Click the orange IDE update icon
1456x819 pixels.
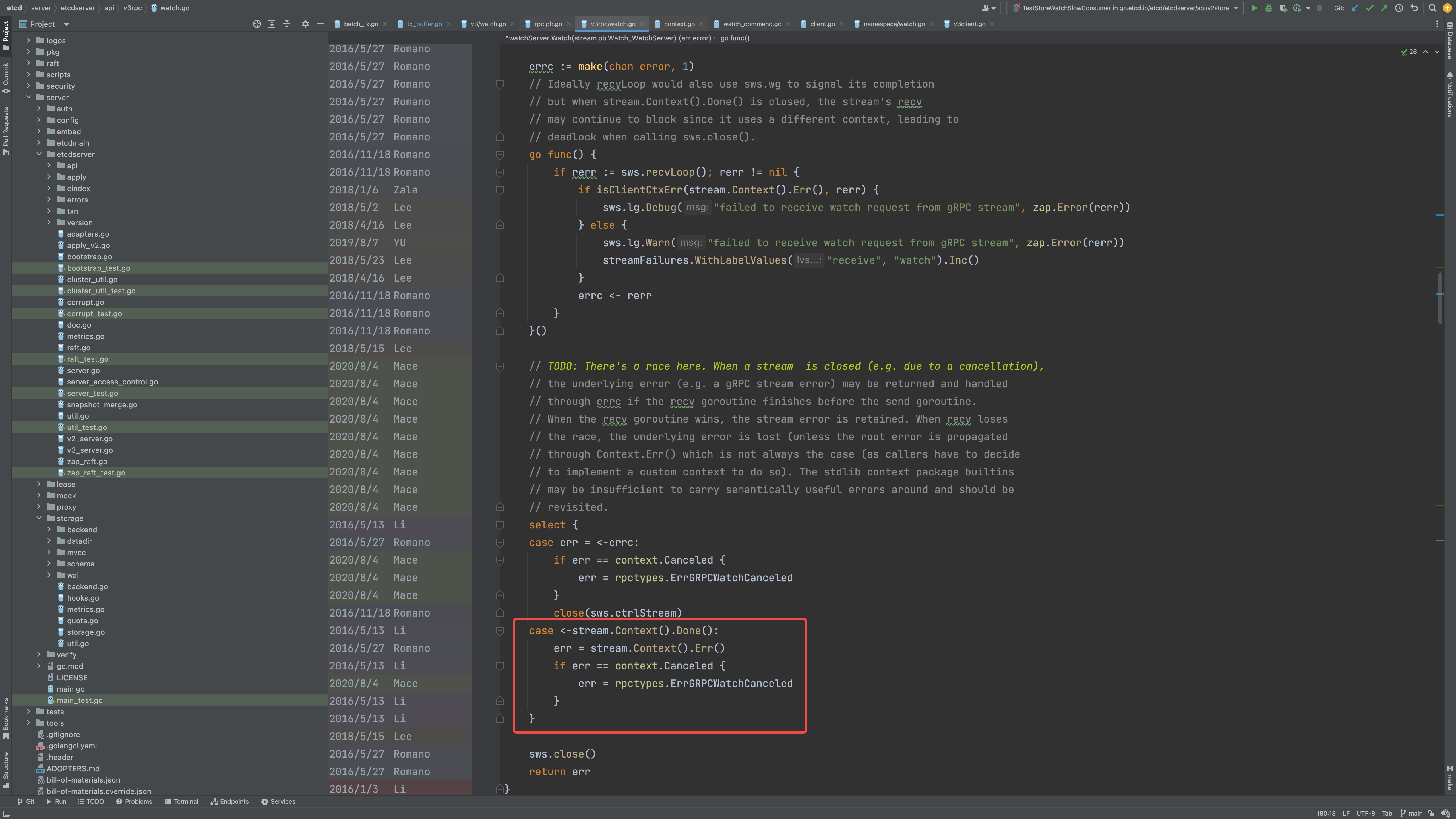pos(1447,8)
